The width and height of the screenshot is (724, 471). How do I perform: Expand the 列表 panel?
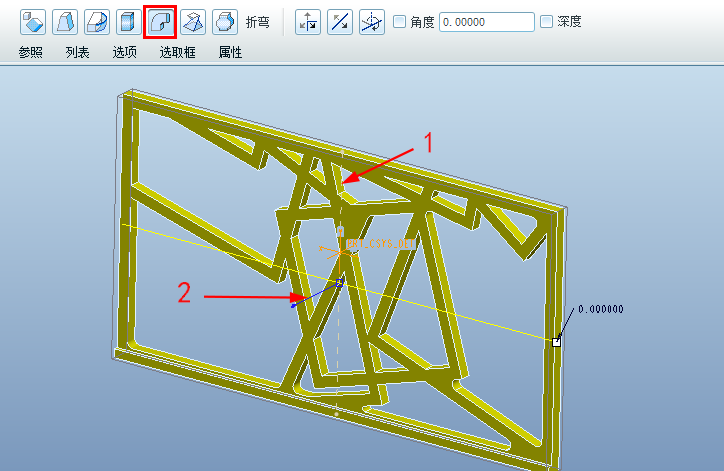coord(78,52)
